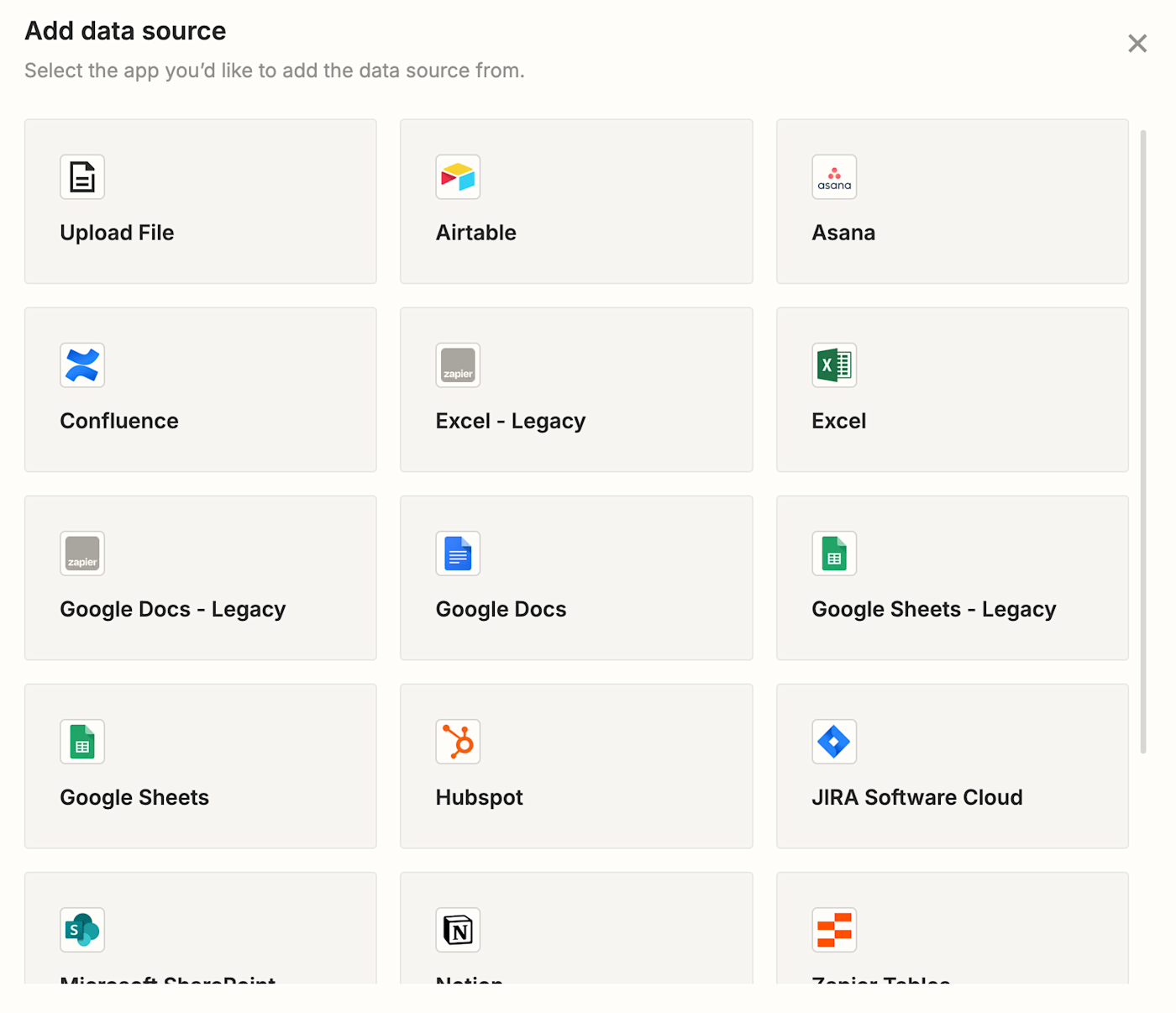The image size is (1176, 1013).
Task: Select the Airtable label
Action: coord(475,233)
